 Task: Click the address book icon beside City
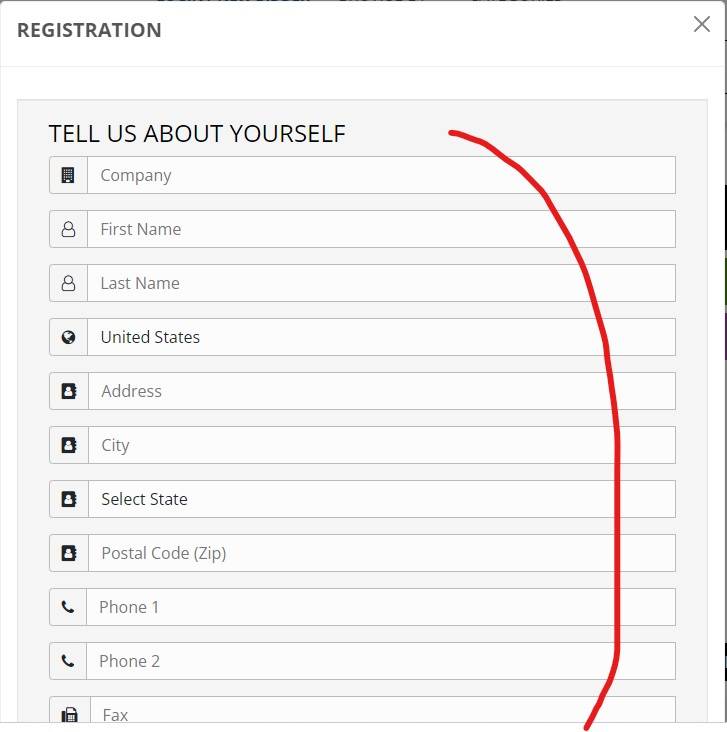click(x=69, y=445)
